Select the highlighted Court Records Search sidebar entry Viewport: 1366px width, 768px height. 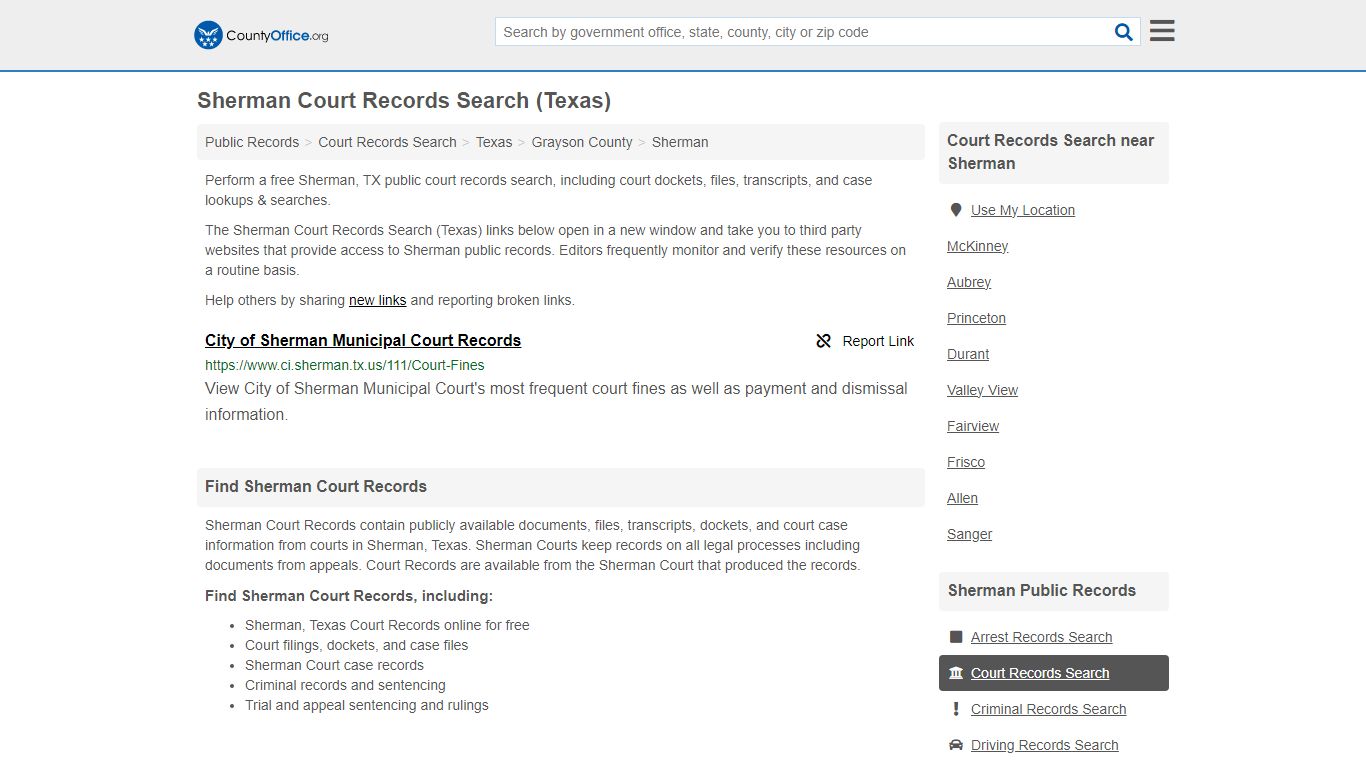1040,673
